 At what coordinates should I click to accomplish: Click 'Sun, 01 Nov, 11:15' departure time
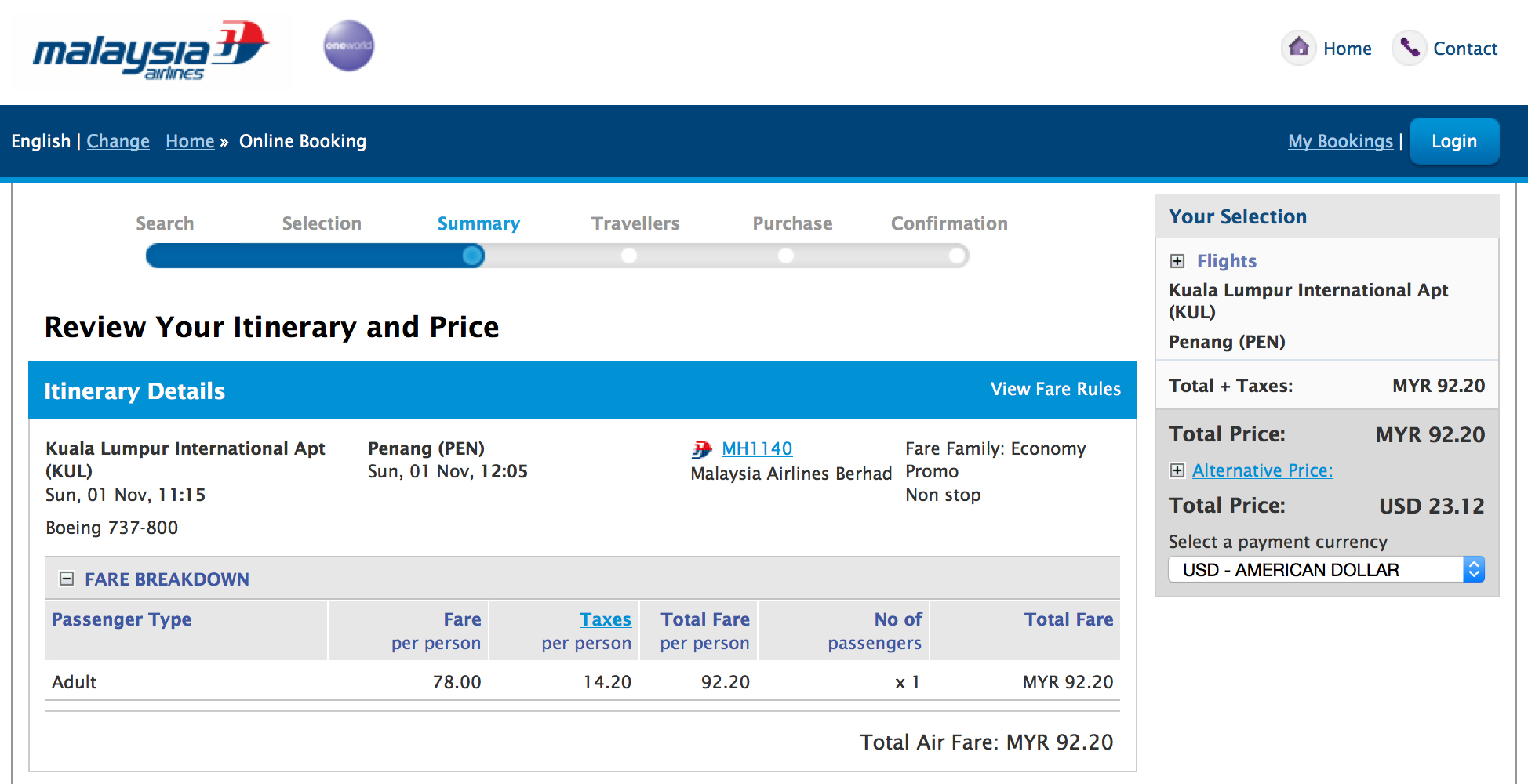(126, 495)
